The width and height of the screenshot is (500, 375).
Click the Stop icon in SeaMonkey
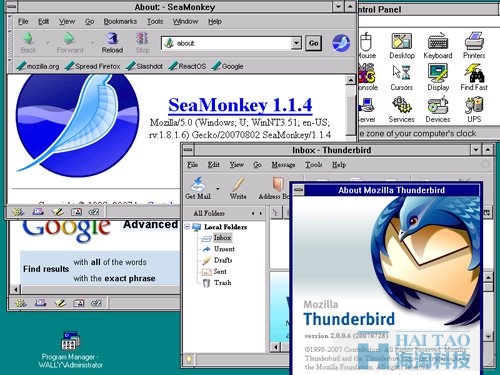point(142,43)
